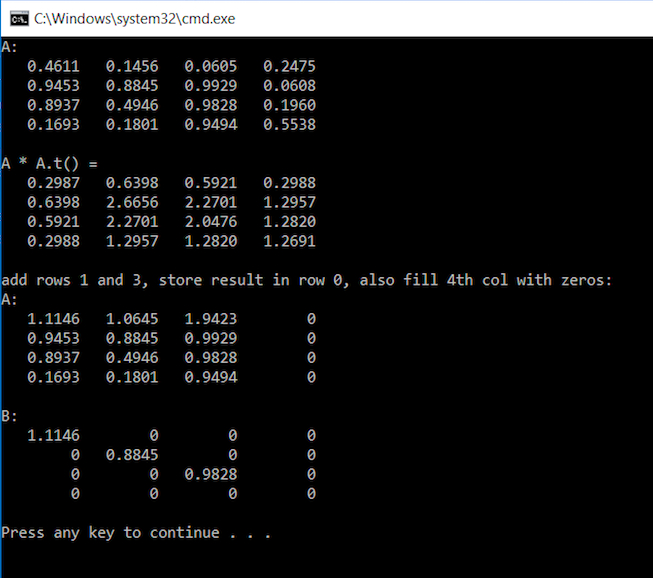Select the value 0.0608 in the first A matrix
The image size is (653, 578).
pos(289,86)
